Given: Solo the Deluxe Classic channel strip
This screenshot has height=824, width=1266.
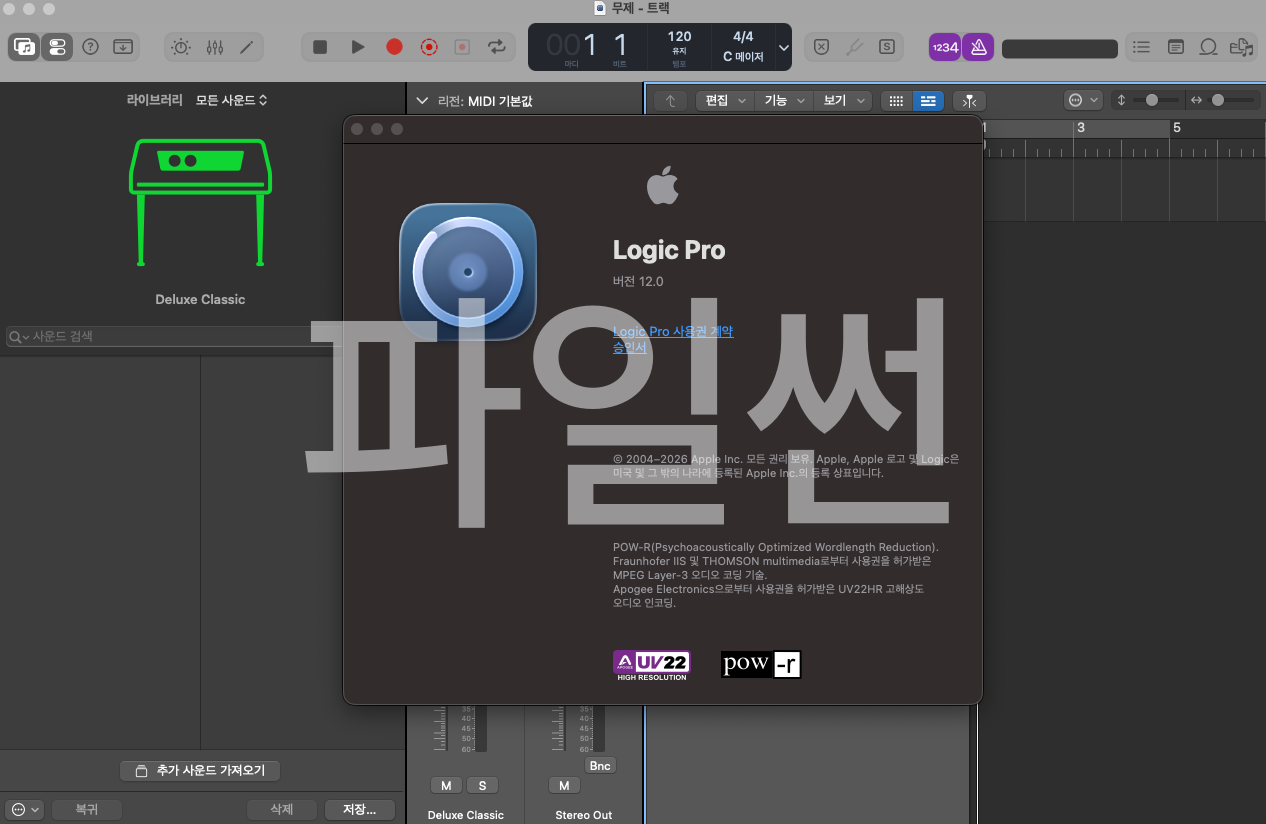Looking at the screenshot, I should pyautogui.click(x=482, y=786).
